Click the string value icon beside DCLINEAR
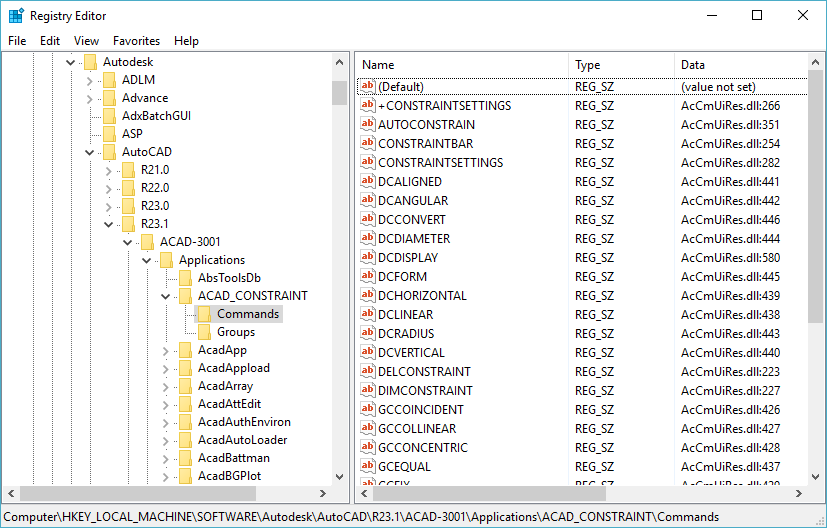 [x=368, y=314]
